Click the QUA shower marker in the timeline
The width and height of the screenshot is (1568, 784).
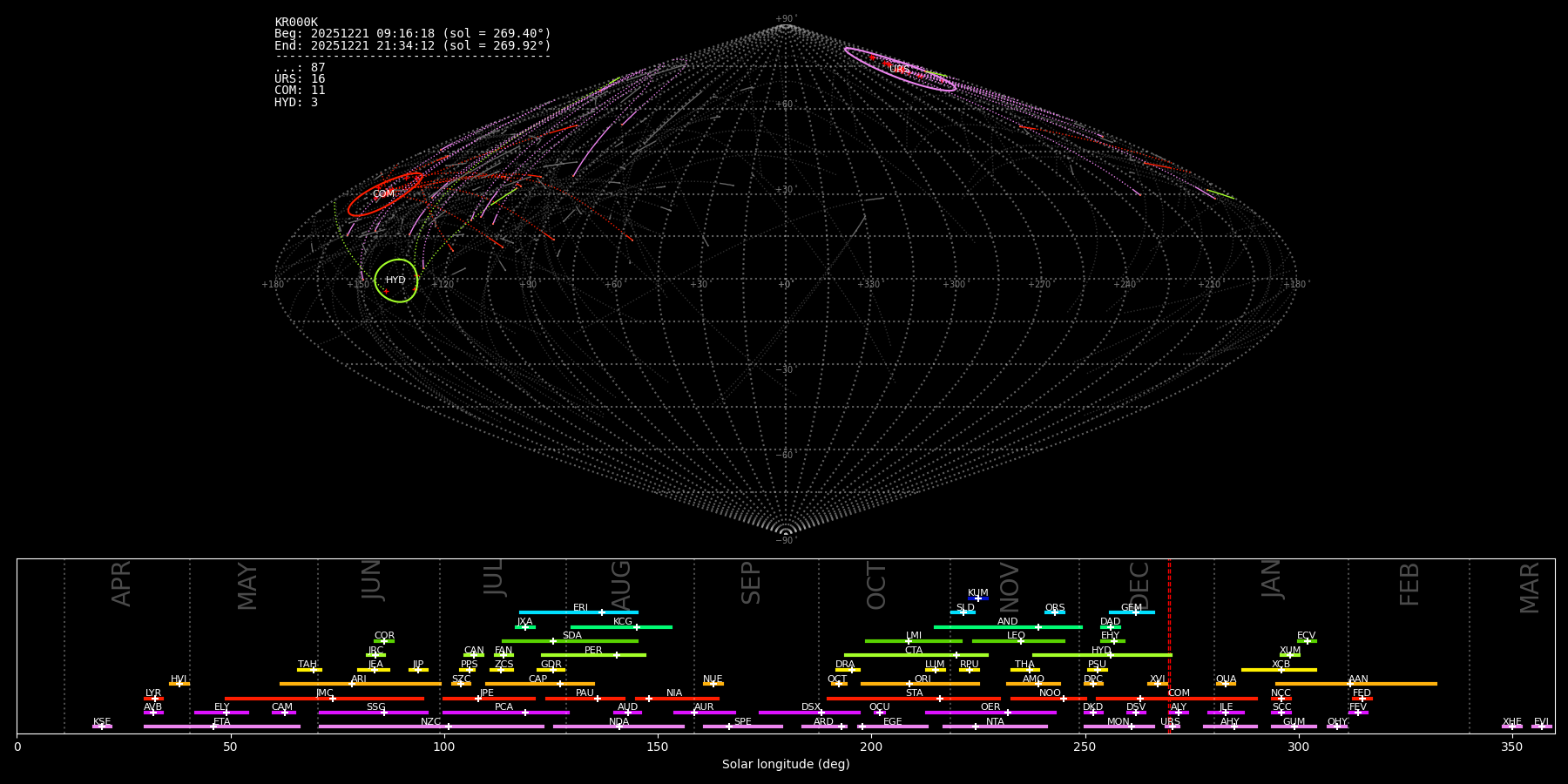1226,684
